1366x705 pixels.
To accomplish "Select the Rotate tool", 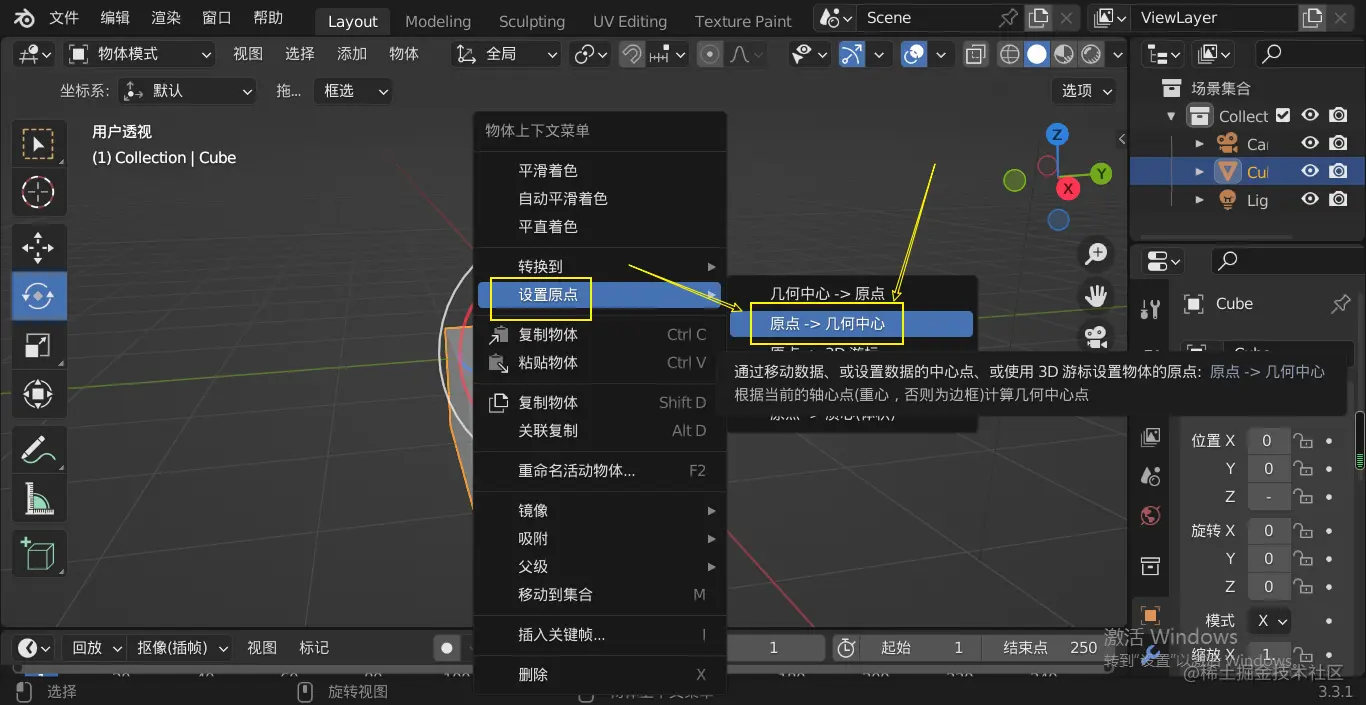I will (38, 295).
